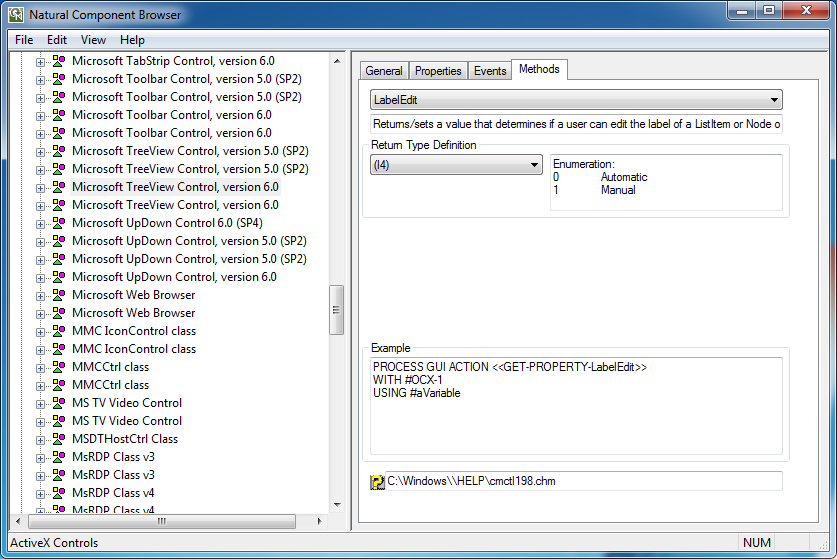
Task: Switch to the General tab
Action: (384, 71)
